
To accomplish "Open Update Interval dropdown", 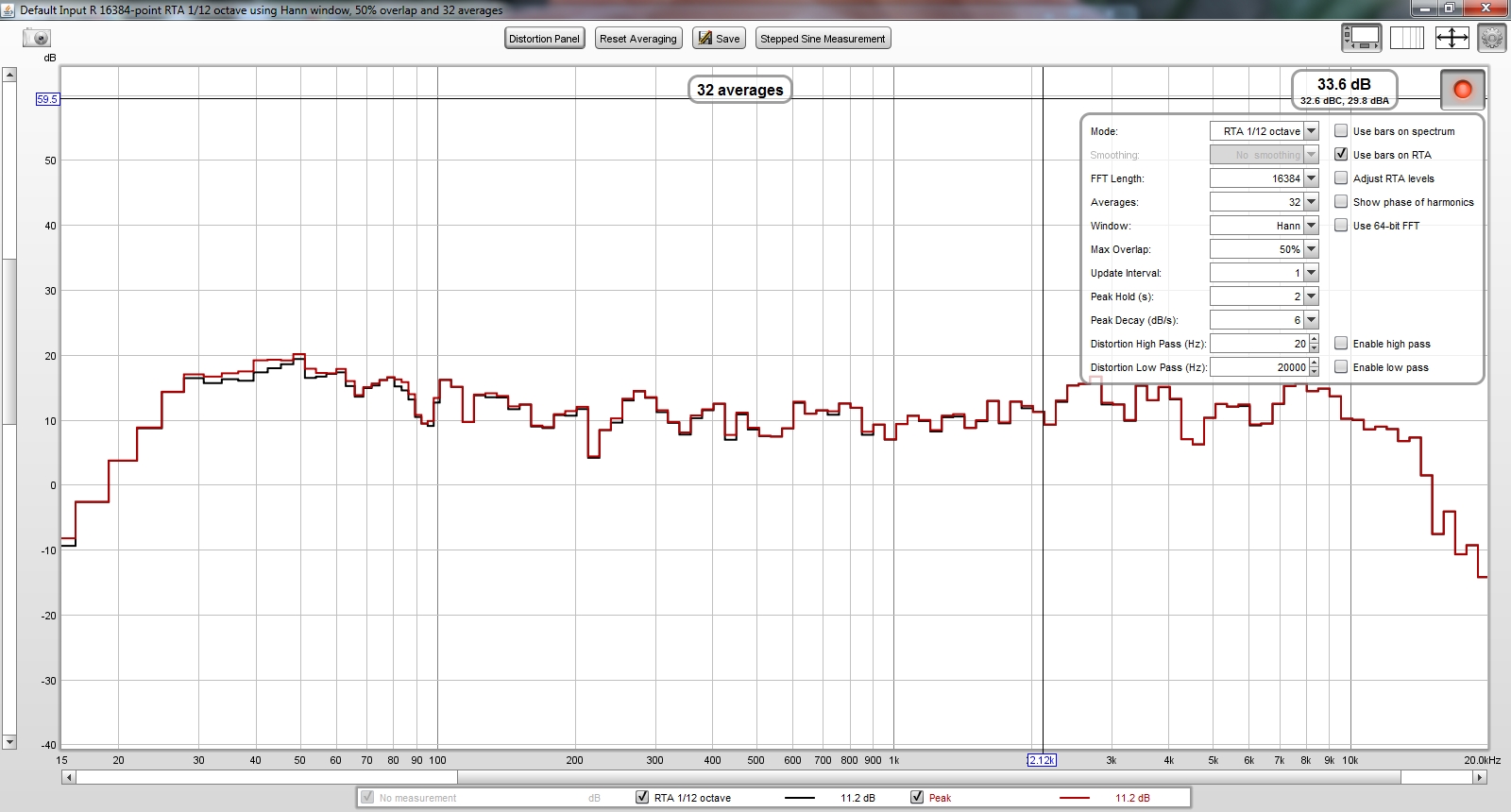I will tap(1264, 273).
